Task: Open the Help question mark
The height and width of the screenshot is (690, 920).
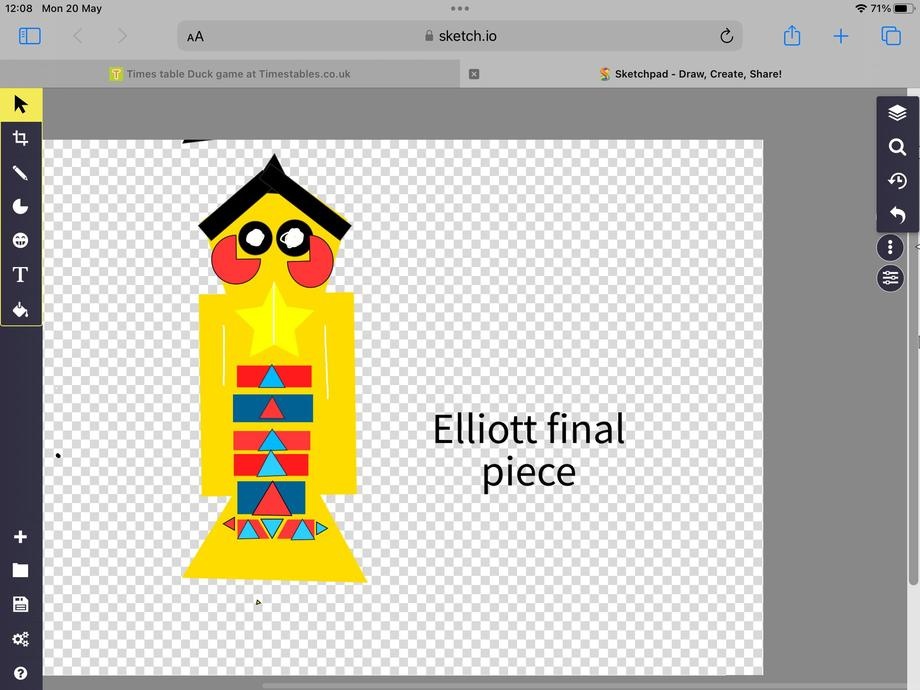Action: point(21,673)
